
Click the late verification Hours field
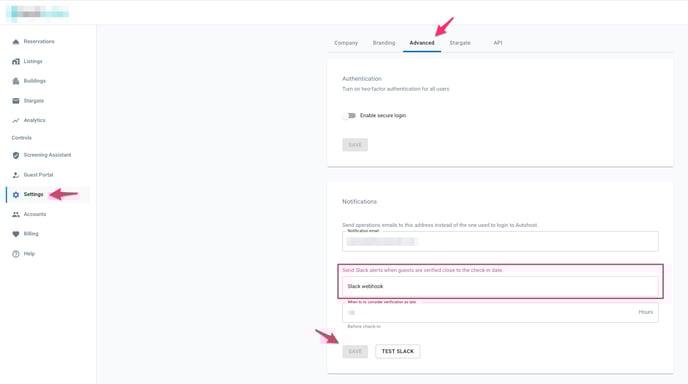coord(500,312)
